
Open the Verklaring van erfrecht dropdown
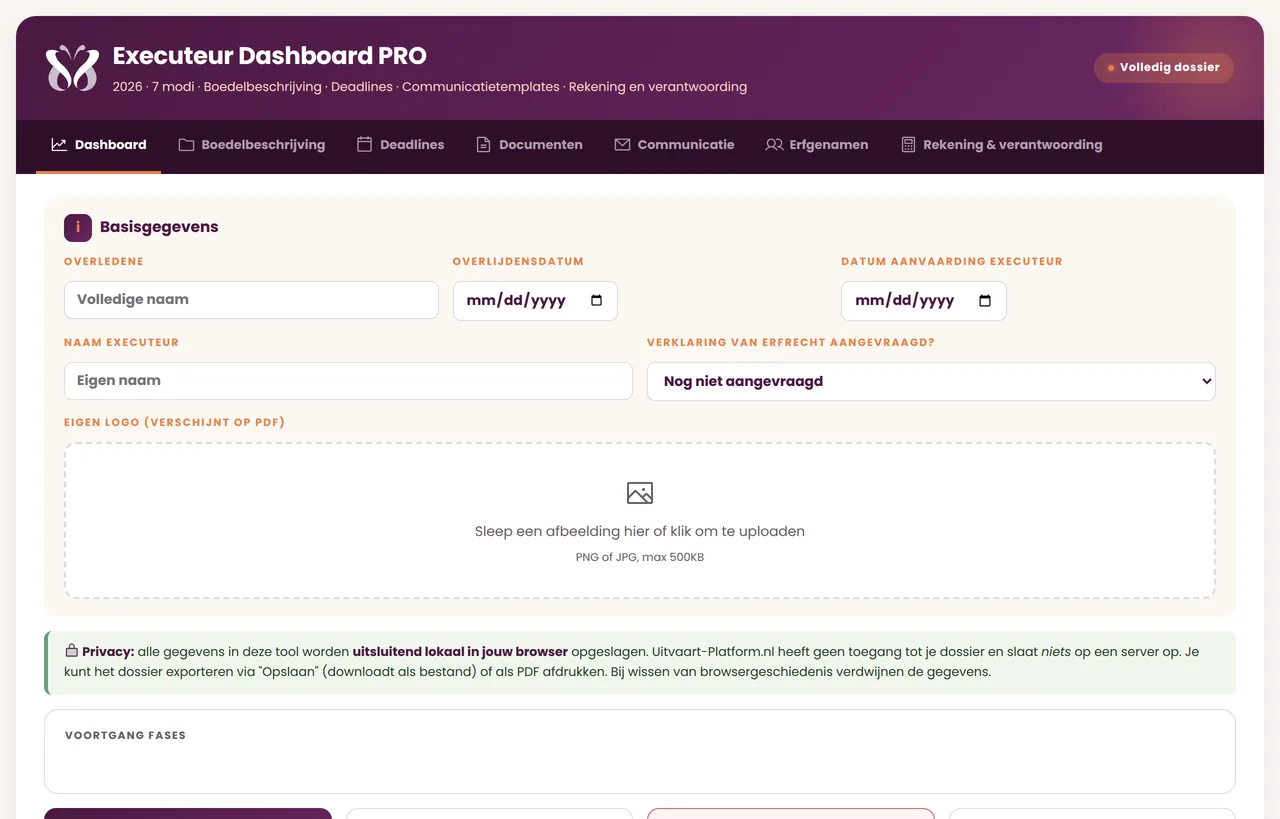tap(931, 381)
